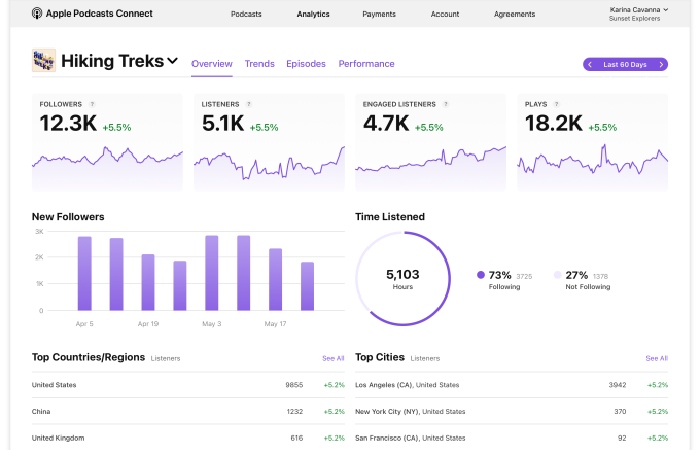Switch to the Trends tab
Screen dimensions: 700x450
click(259, 64)
